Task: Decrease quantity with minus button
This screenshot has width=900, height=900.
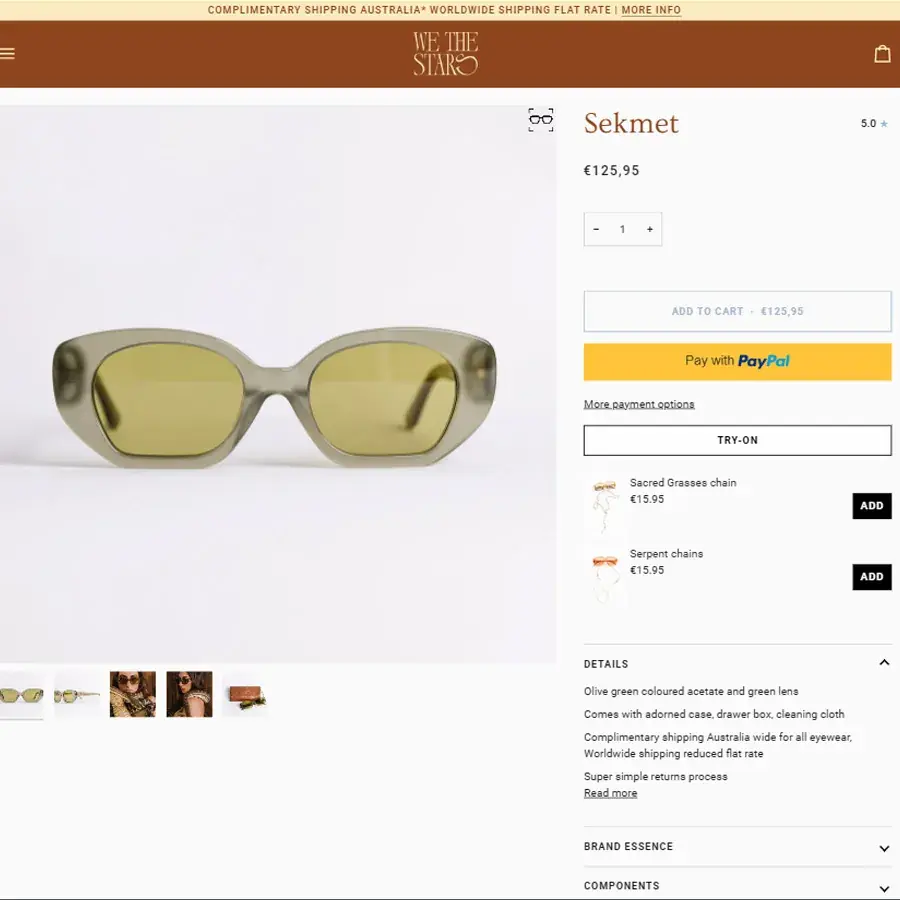Action: coord(596,229)
